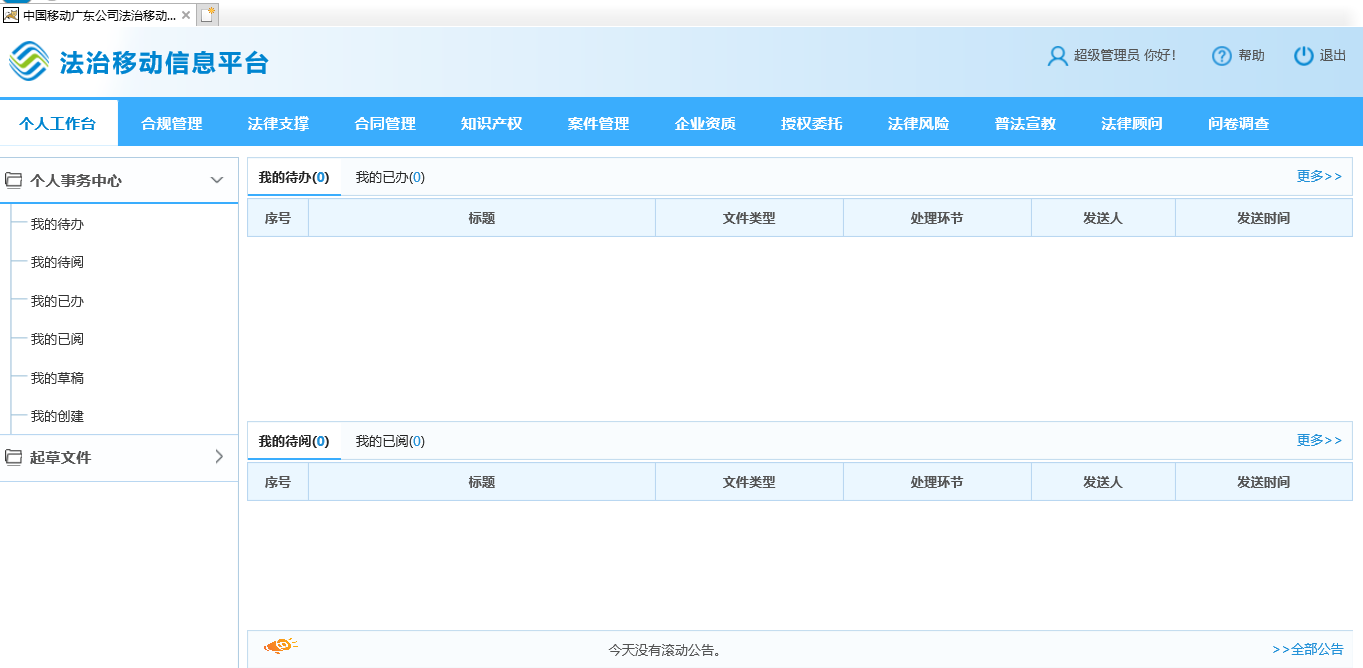
Task: Click the China Mobile logo icon
Action: click(29, 62)
